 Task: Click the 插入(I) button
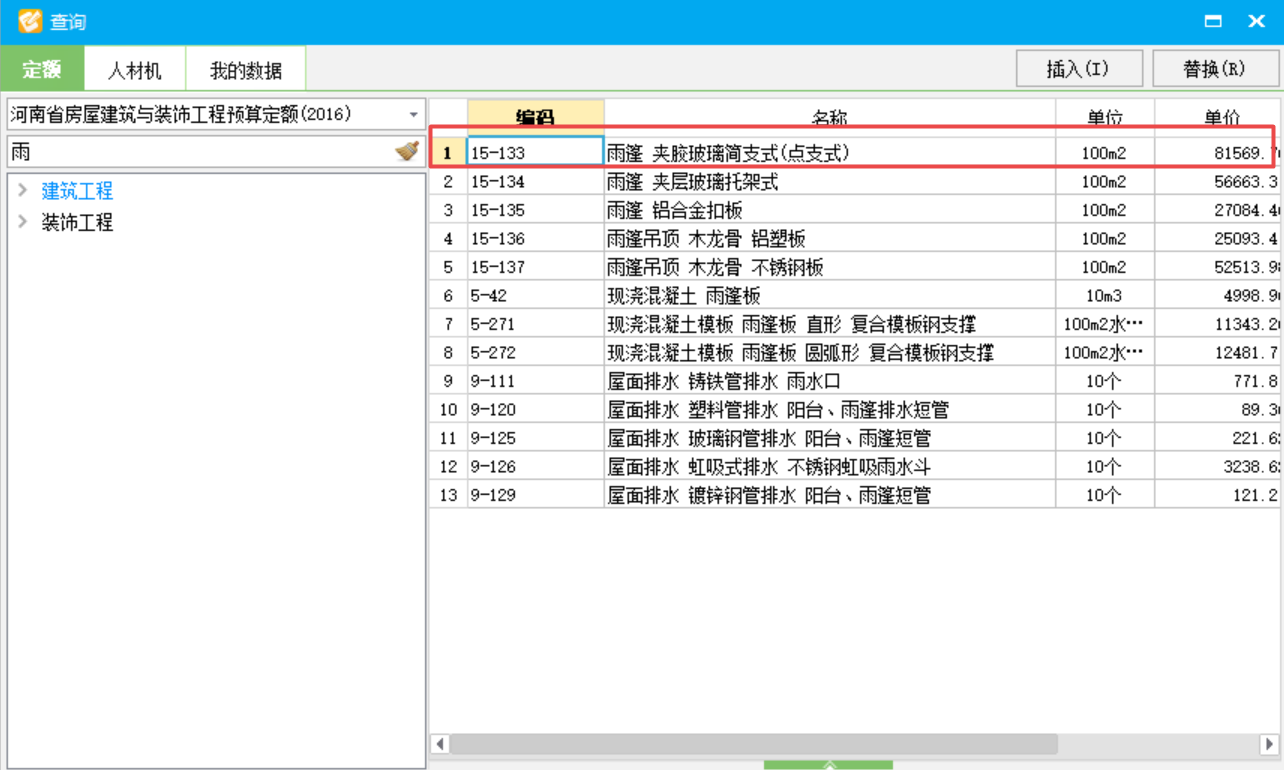1078,69
